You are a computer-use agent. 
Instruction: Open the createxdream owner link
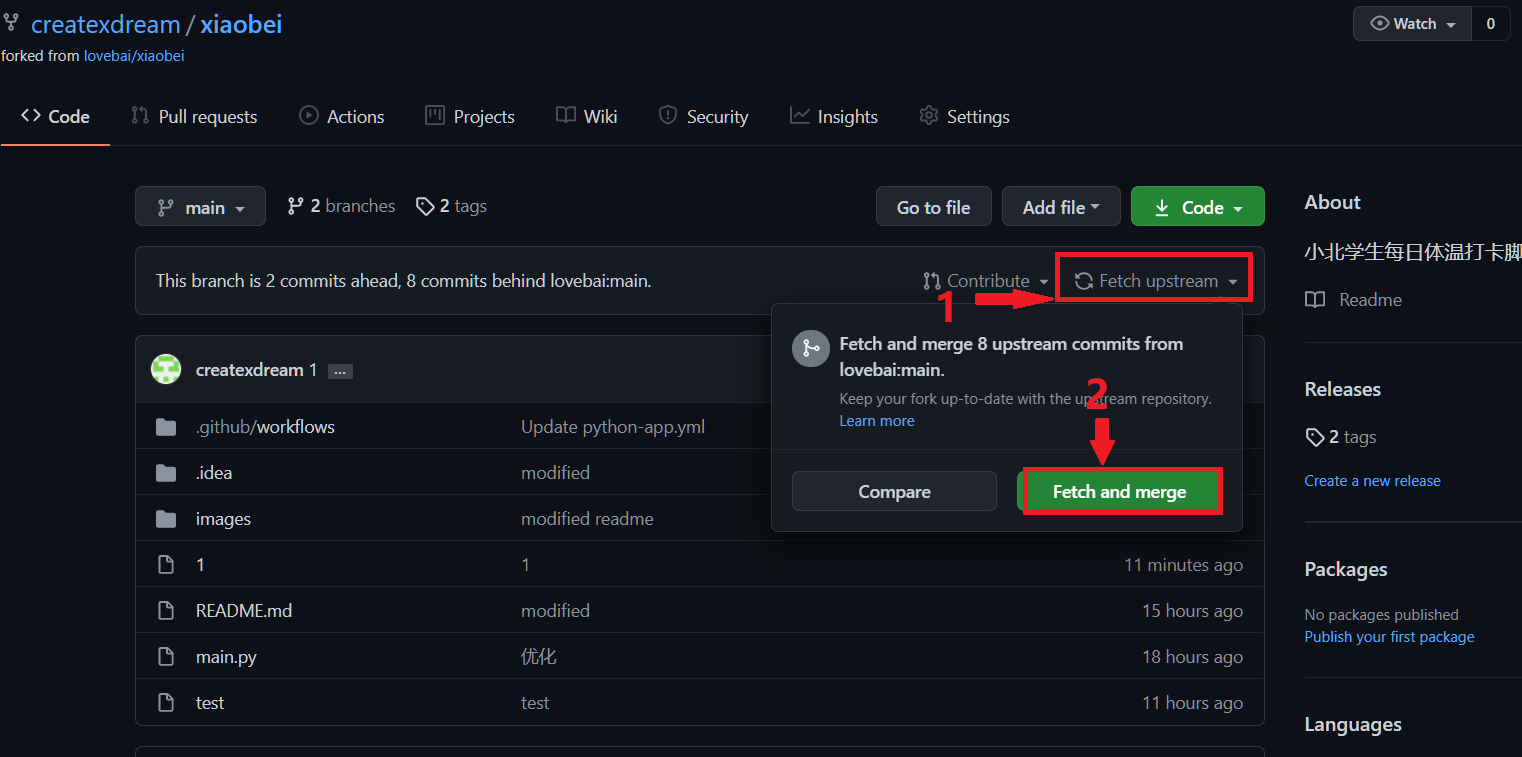pyautogui.click(x=106, y=24)
